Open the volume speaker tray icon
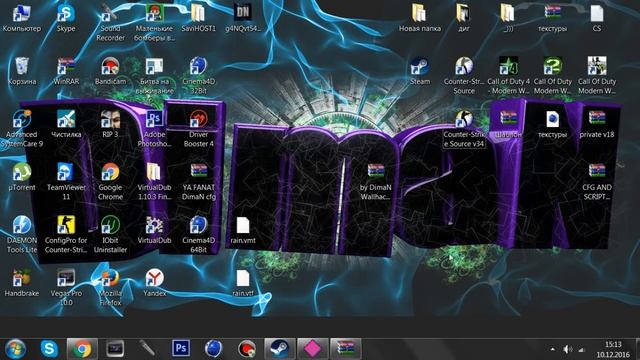640x360 pixels. click(x=567, y=349)
